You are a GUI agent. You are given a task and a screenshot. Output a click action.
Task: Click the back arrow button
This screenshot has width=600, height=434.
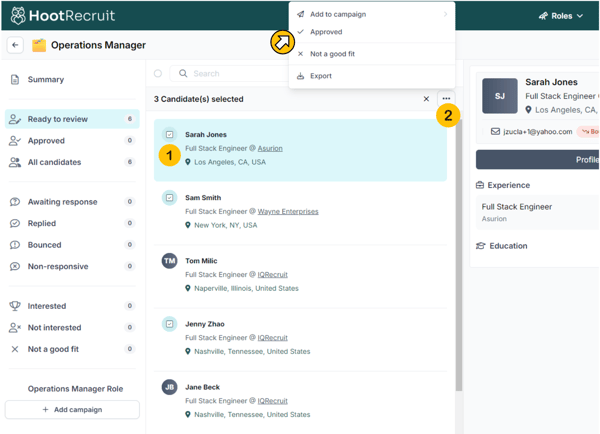(15, 45)
